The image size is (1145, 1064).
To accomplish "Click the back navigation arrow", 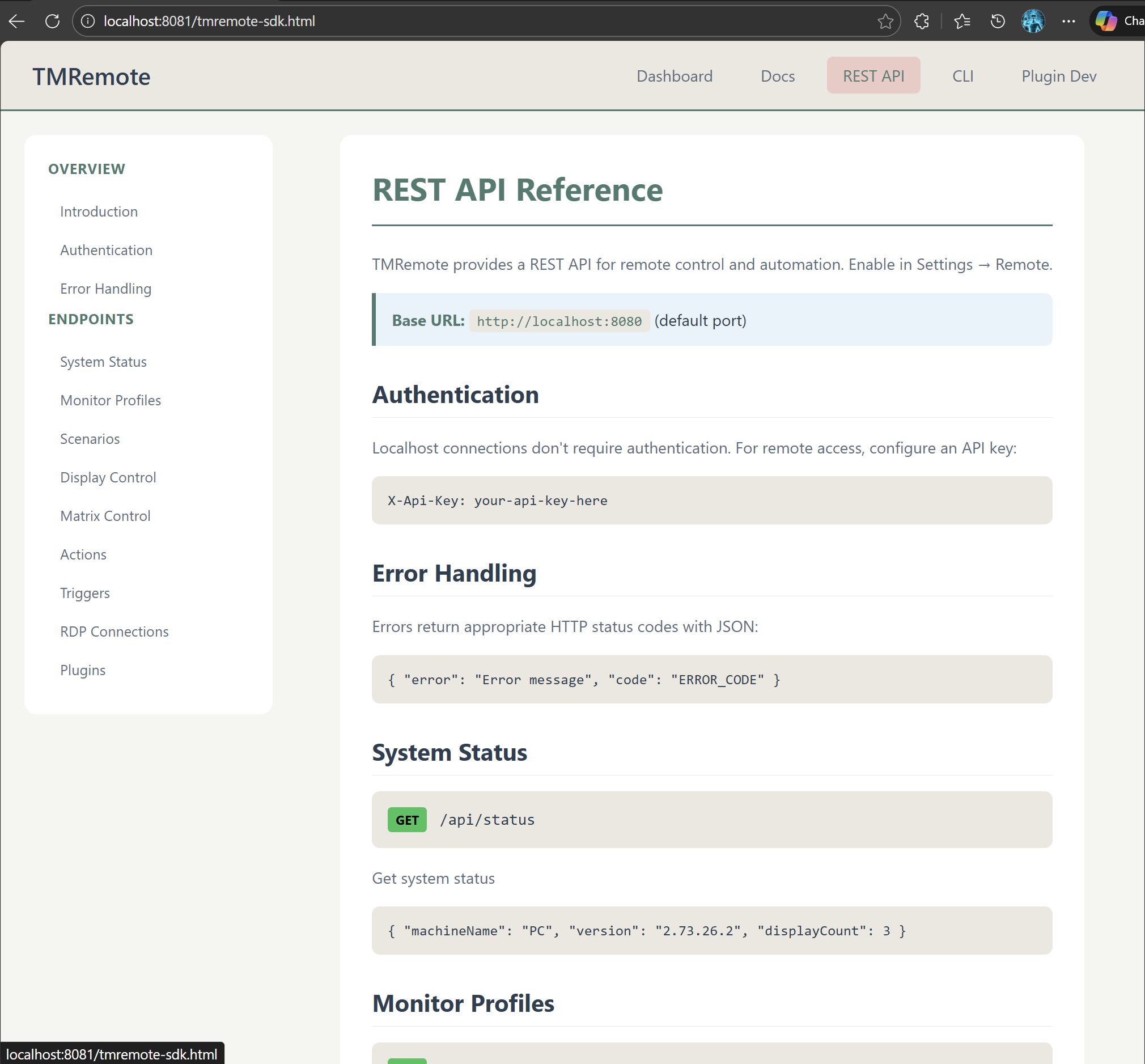I will click(17, 21).
